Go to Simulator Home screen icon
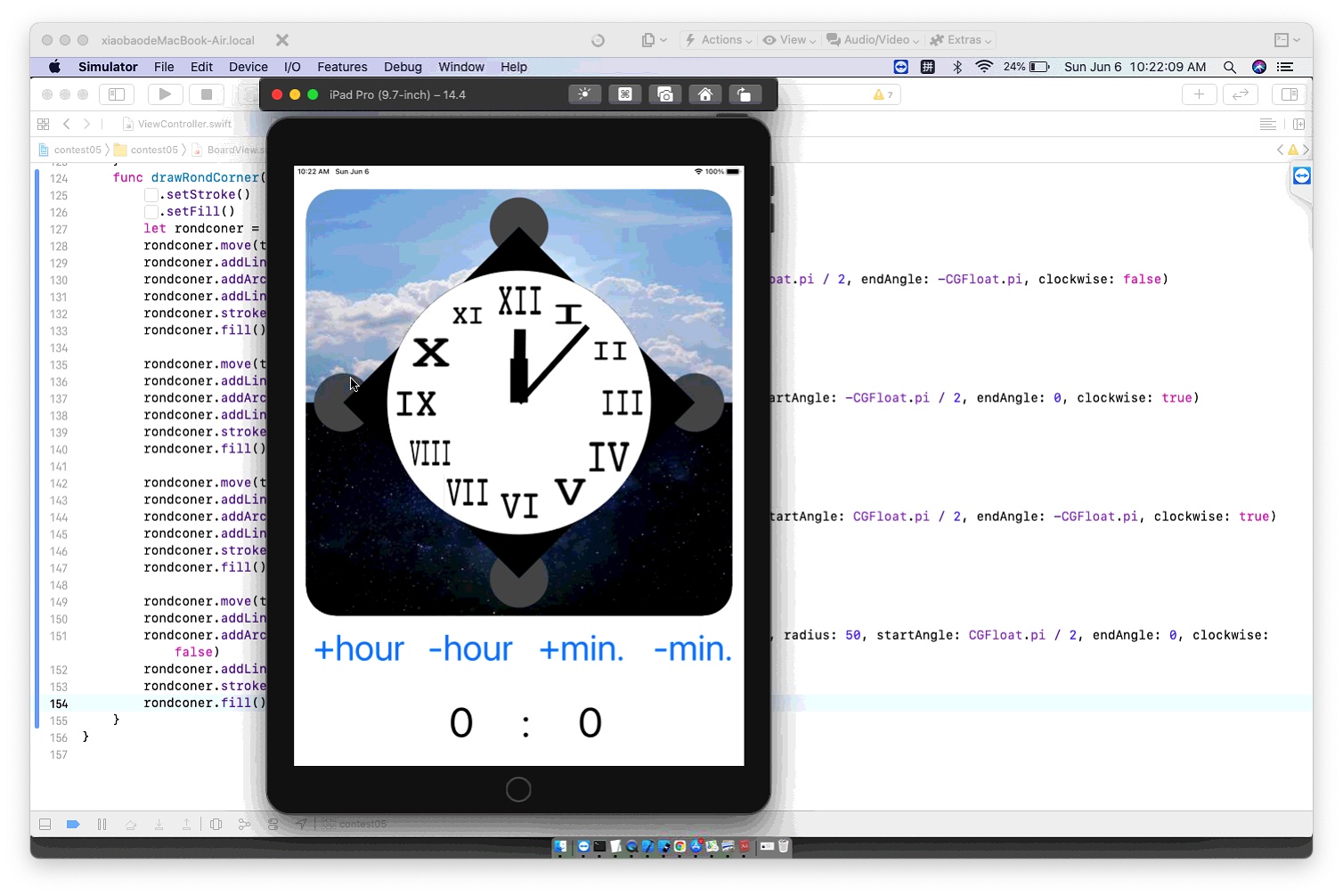1343x896 pixels. (704, 94)
